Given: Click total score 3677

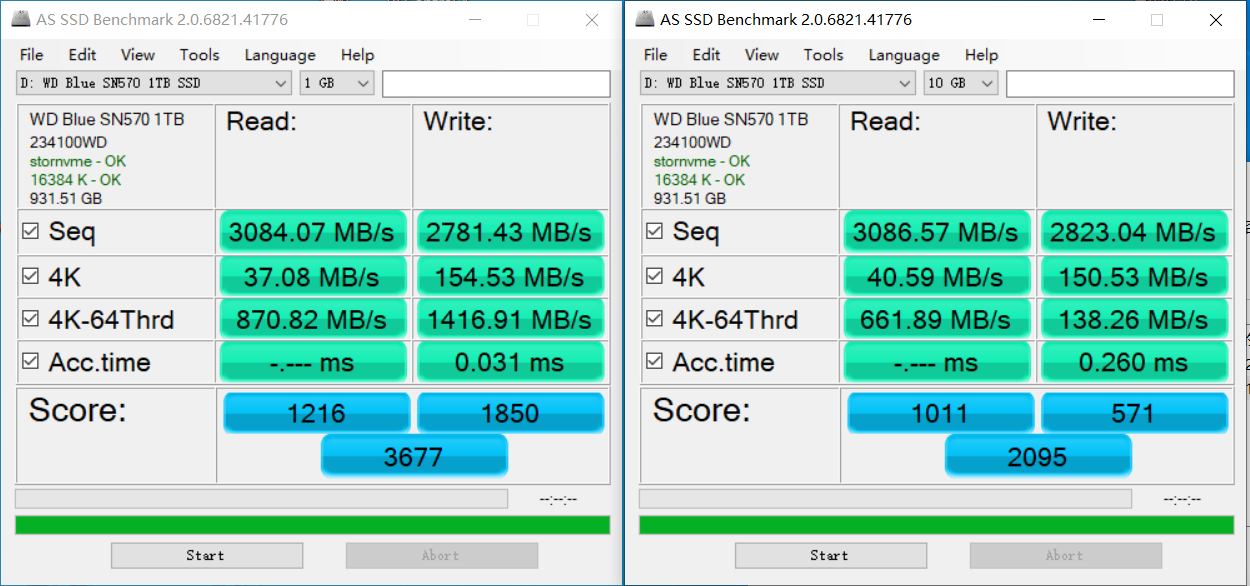Looking at the screenshot, I should pos(414,456).
